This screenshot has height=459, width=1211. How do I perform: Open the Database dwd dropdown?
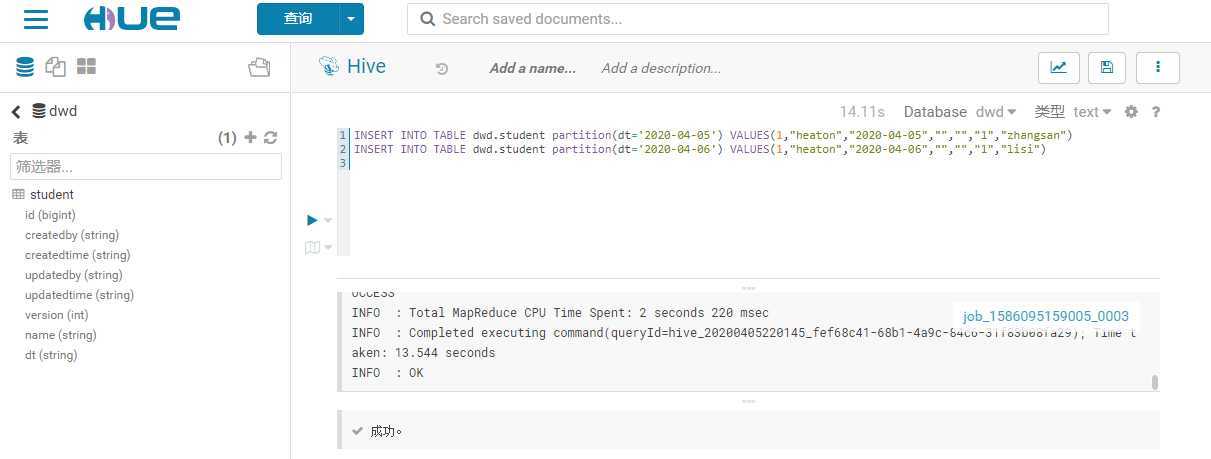pos(996,112)
